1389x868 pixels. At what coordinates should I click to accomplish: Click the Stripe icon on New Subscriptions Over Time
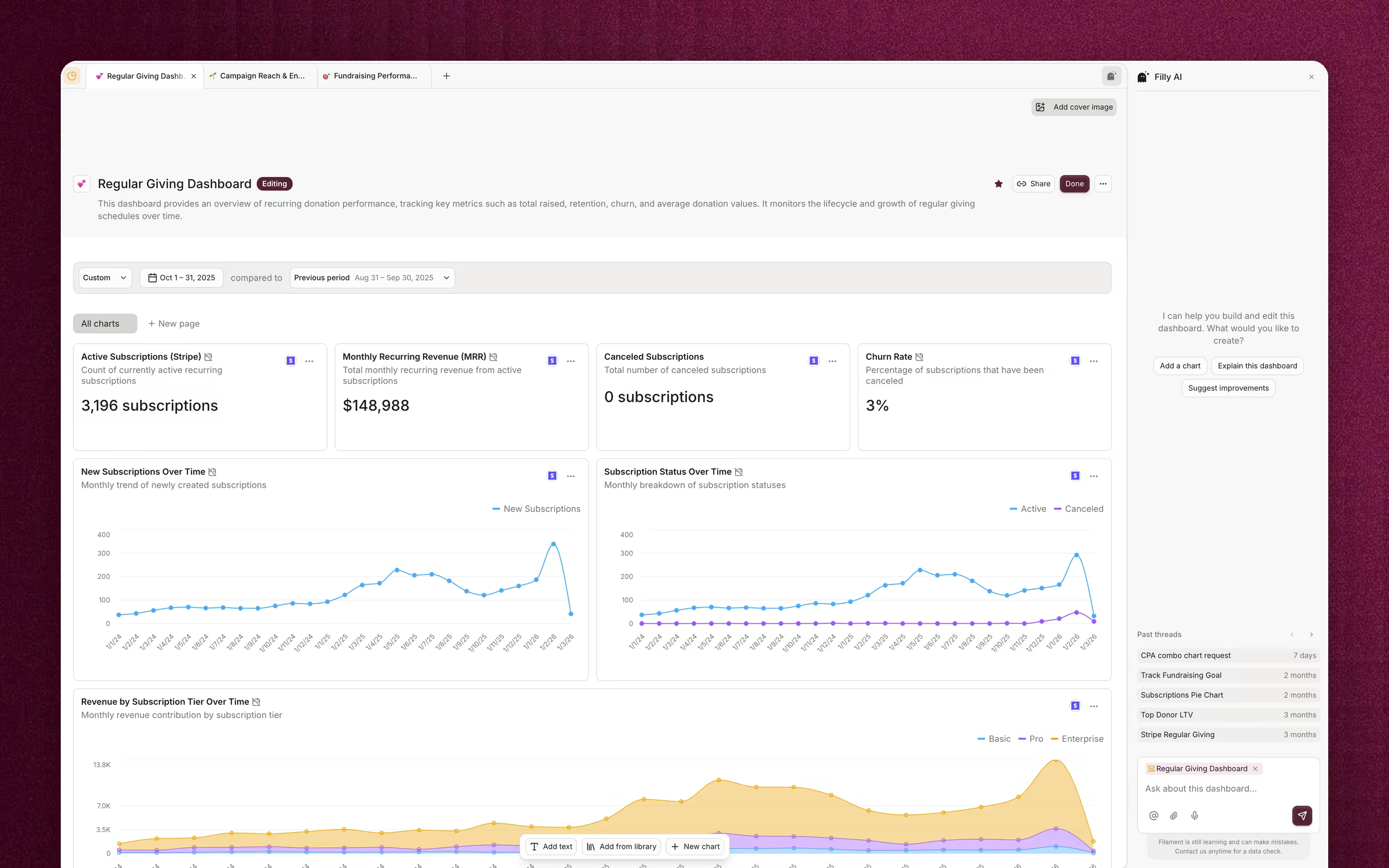[x=552, y=476]
